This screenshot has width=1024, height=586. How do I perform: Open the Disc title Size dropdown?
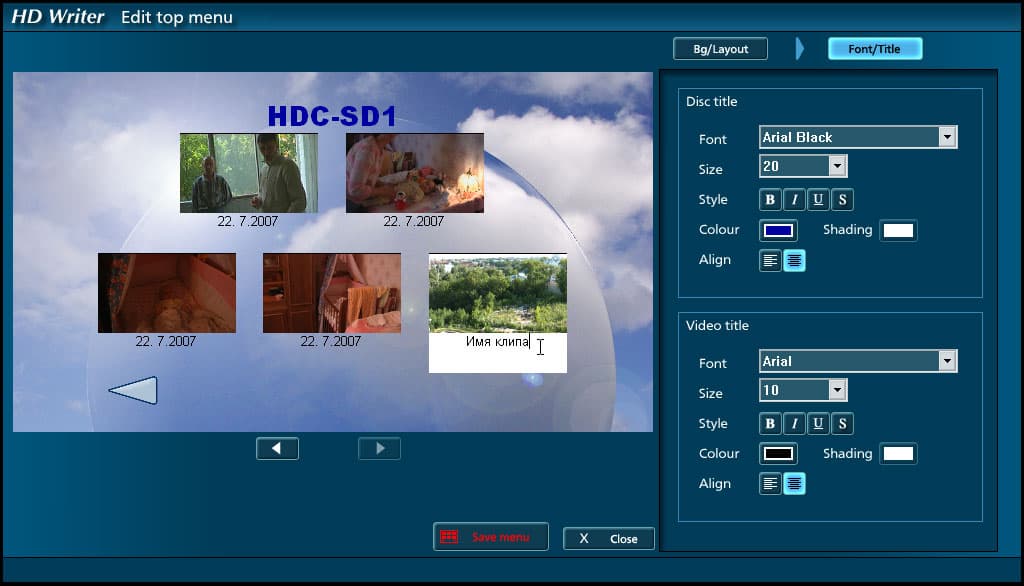(x=837, y=166)
